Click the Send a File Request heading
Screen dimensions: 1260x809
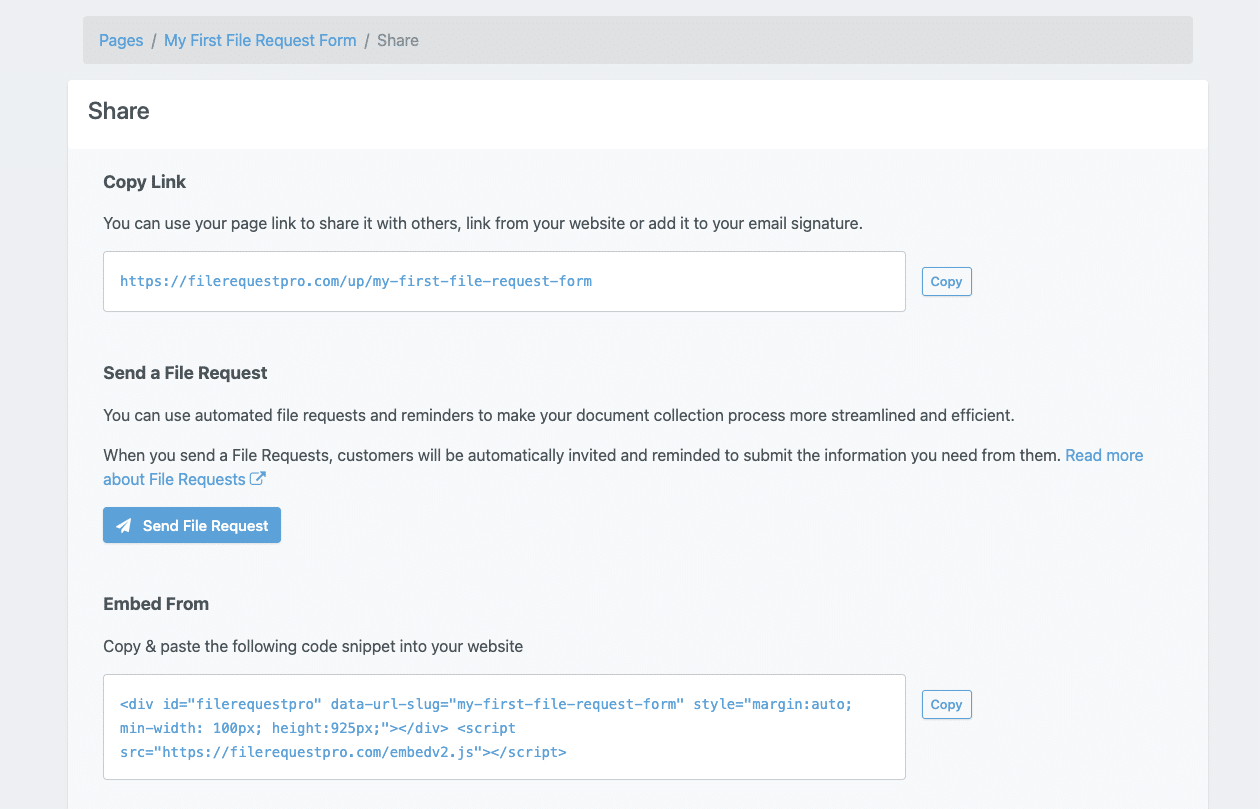tap(185, 373)
